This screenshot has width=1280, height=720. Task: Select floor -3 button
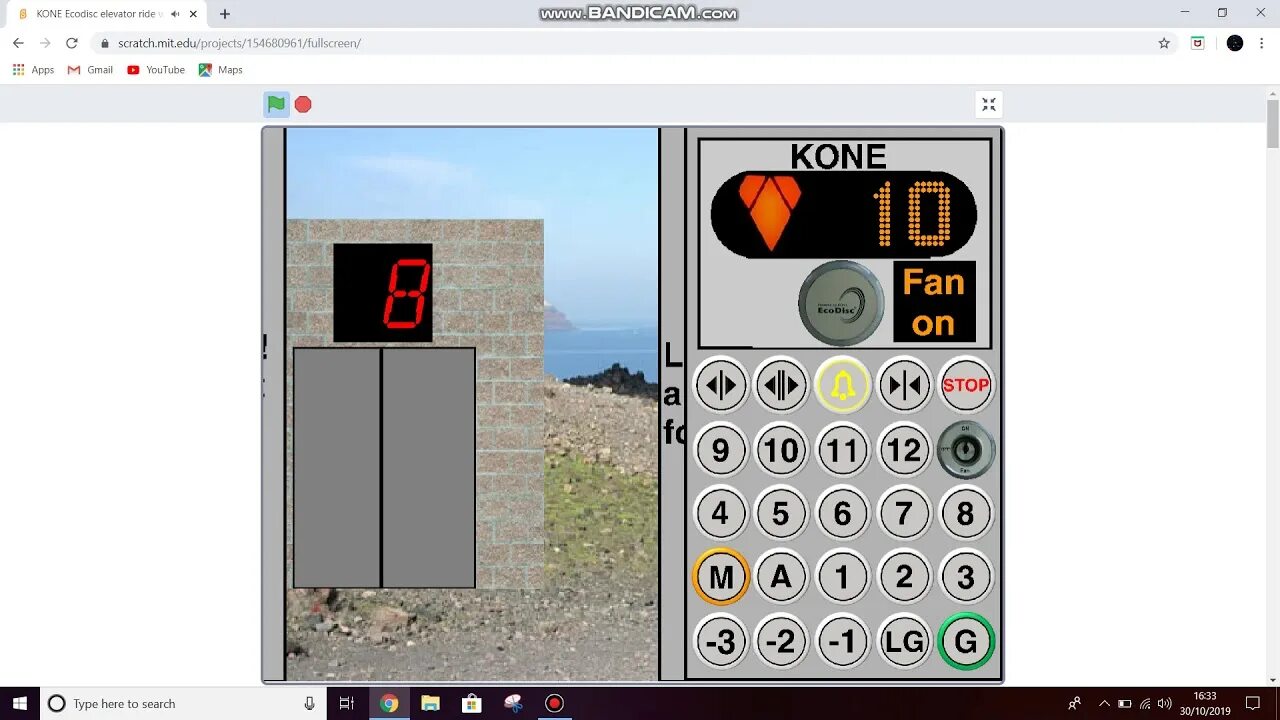[x=720, y=641]
